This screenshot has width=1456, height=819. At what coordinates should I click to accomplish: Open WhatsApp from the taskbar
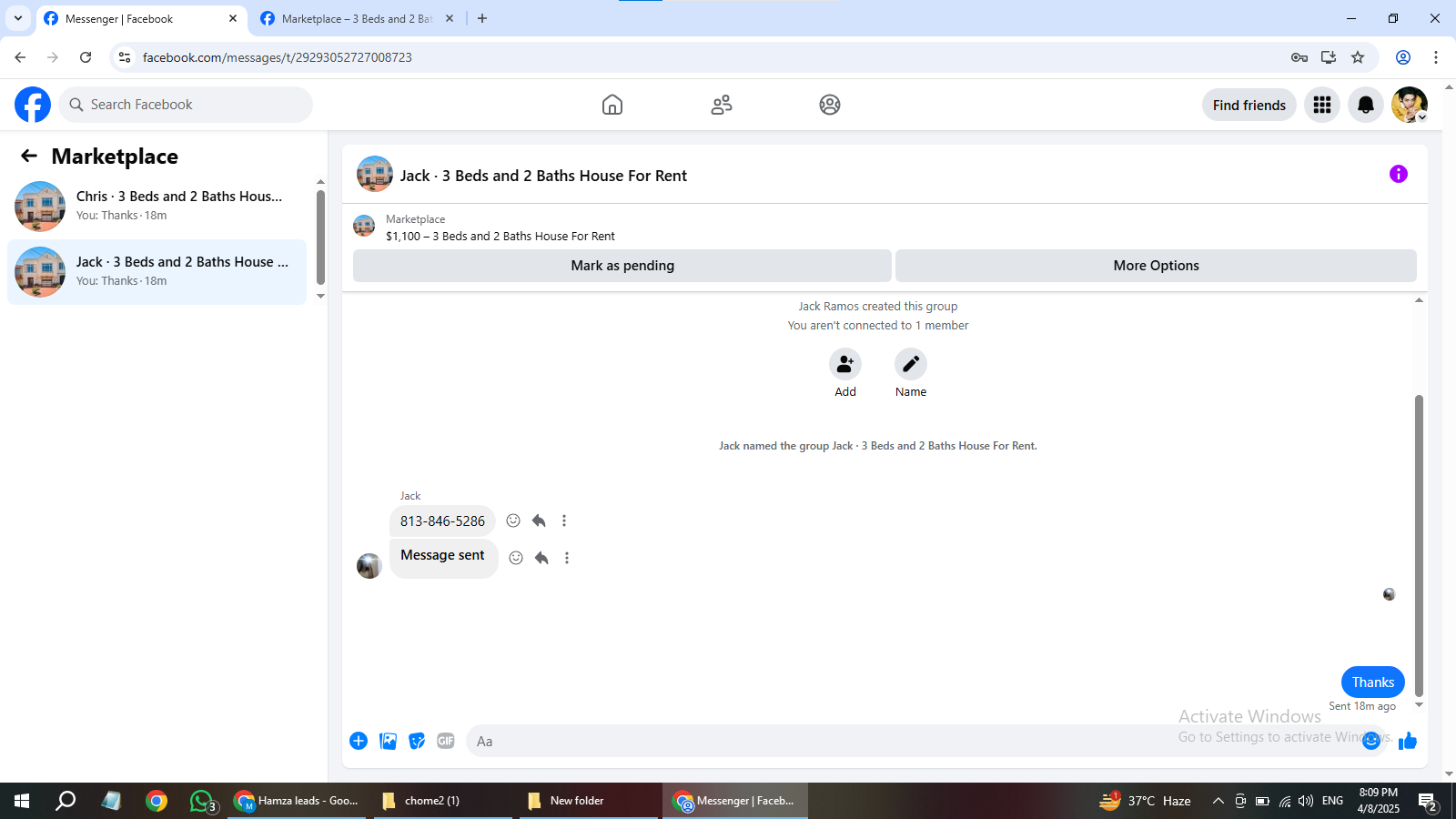click(202, 801)
